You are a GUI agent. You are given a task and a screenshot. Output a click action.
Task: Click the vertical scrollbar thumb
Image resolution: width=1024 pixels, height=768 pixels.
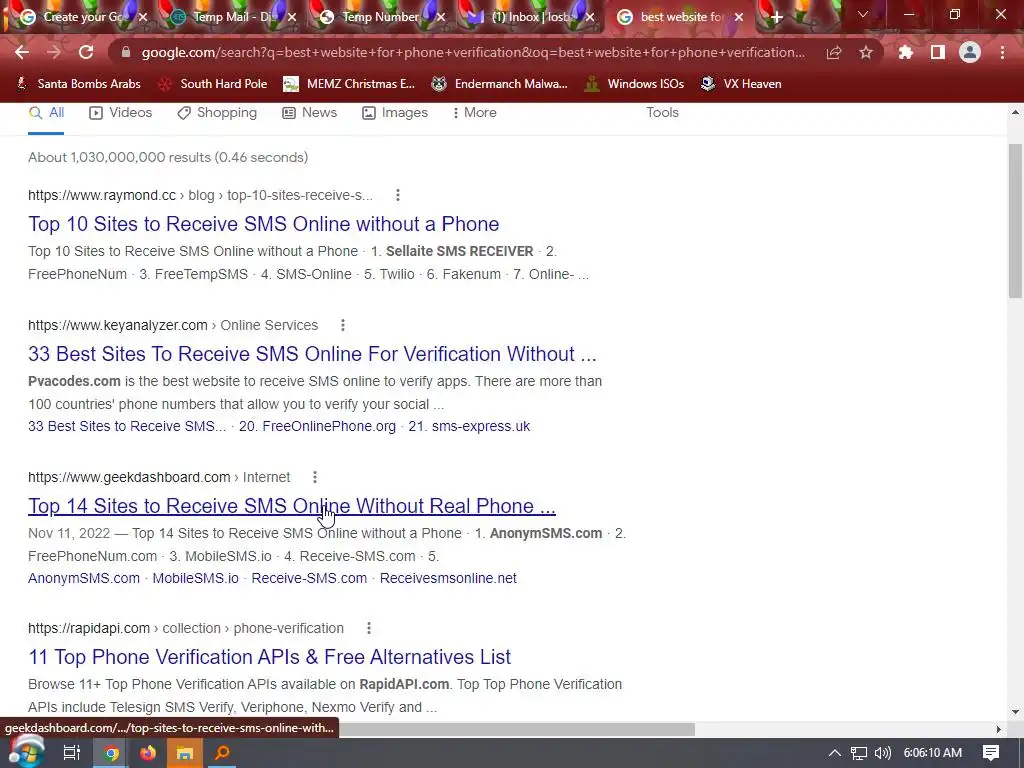pos(1015,221)
